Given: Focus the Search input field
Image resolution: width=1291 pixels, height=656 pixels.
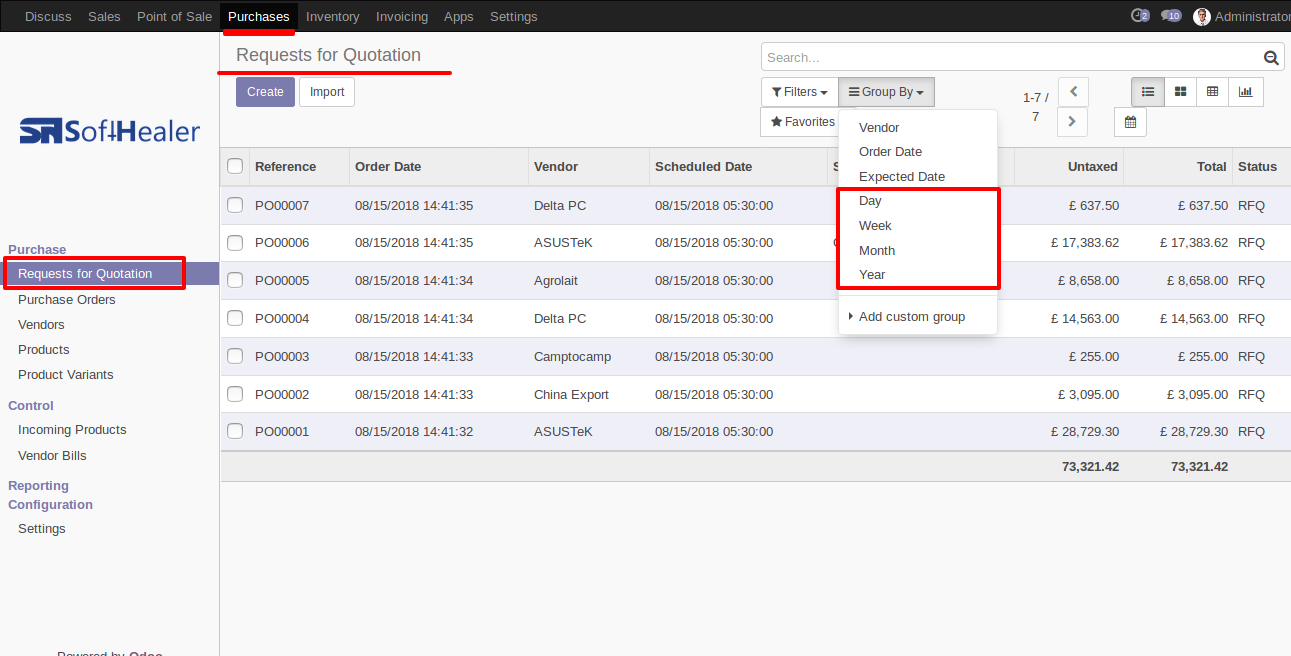Looking at the screenshot, I should 1010,58.
